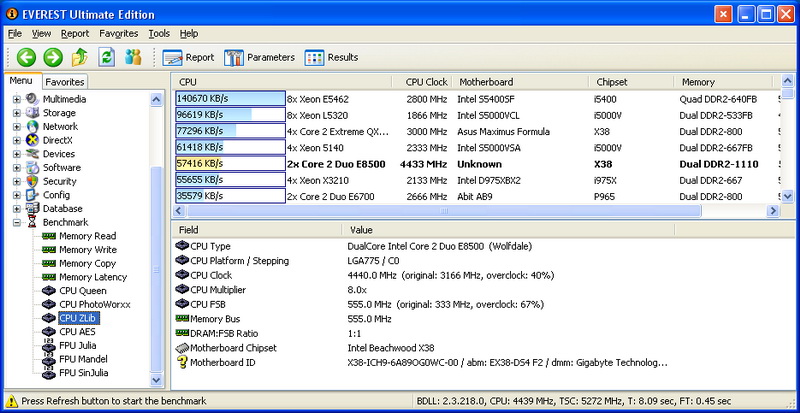Image resolution: width=800 pixels, height=413 pixels.
Task: Open the Favorites menu
Action: [119, 34]
